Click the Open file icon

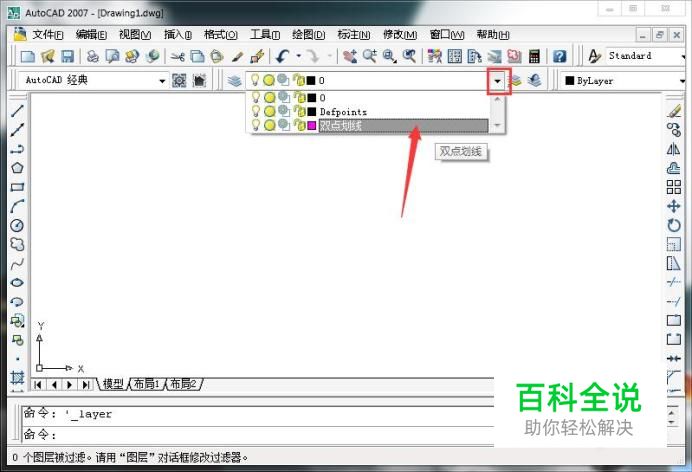48,56
